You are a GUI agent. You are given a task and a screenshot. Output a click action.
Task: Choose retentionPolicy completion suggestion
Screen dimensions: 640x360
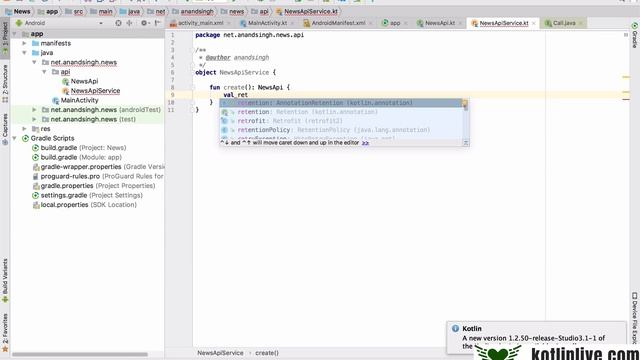pos(341,130)
